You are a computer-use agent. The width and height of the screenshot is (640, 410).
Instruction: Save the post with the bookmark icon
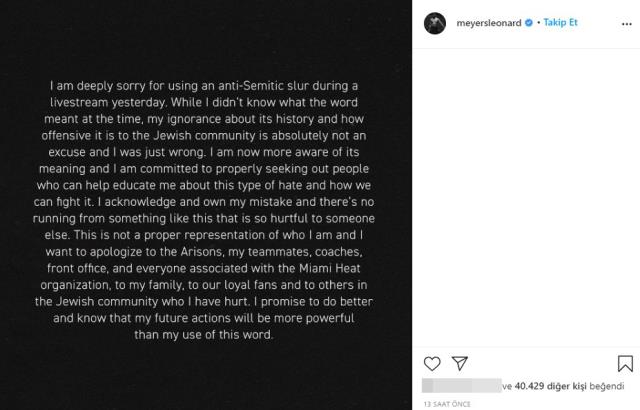coord(626,364)
